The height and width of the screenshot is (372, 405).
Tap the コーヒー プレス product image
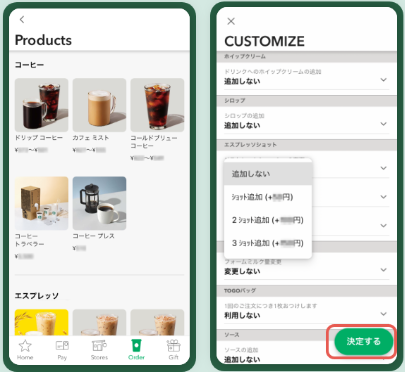[99, 203]
